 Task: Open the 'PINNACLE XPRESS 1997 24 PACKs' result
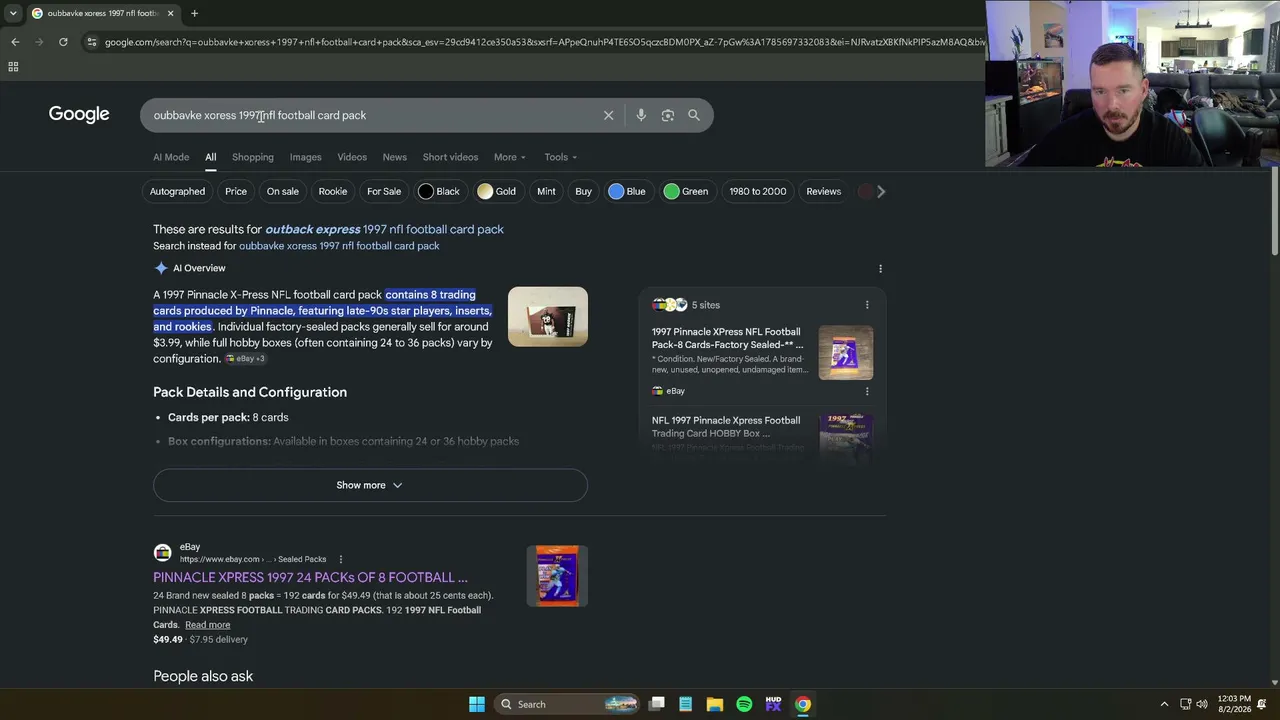click(310, 577)
